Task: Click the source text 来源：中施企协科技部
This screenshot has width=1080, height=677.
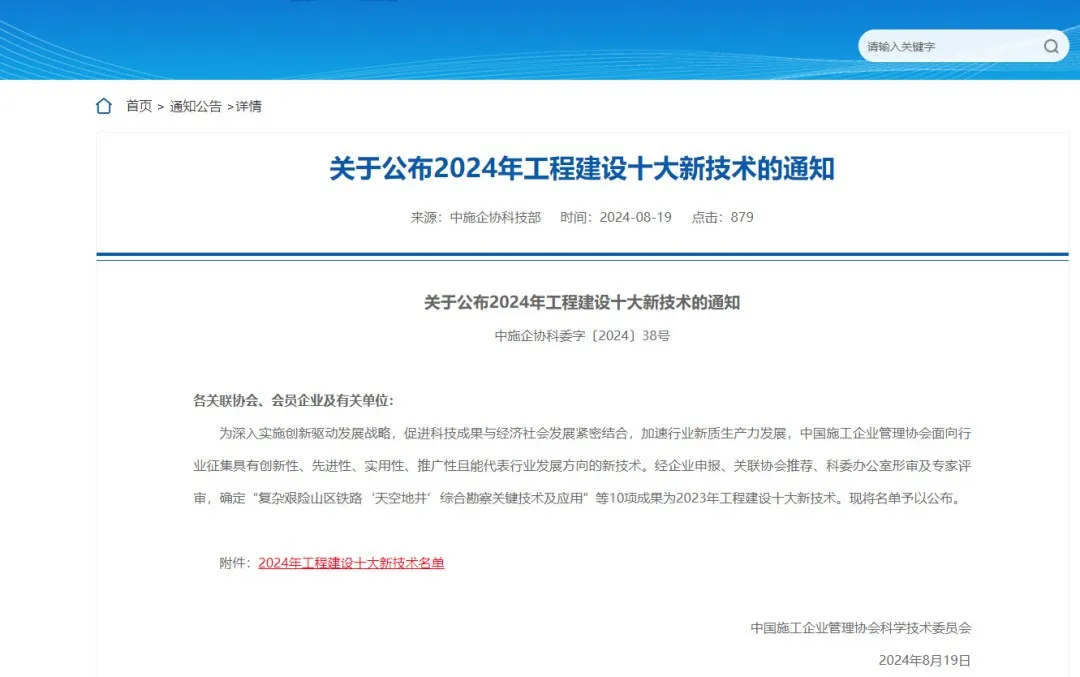Action: click(x=475, y=217)
